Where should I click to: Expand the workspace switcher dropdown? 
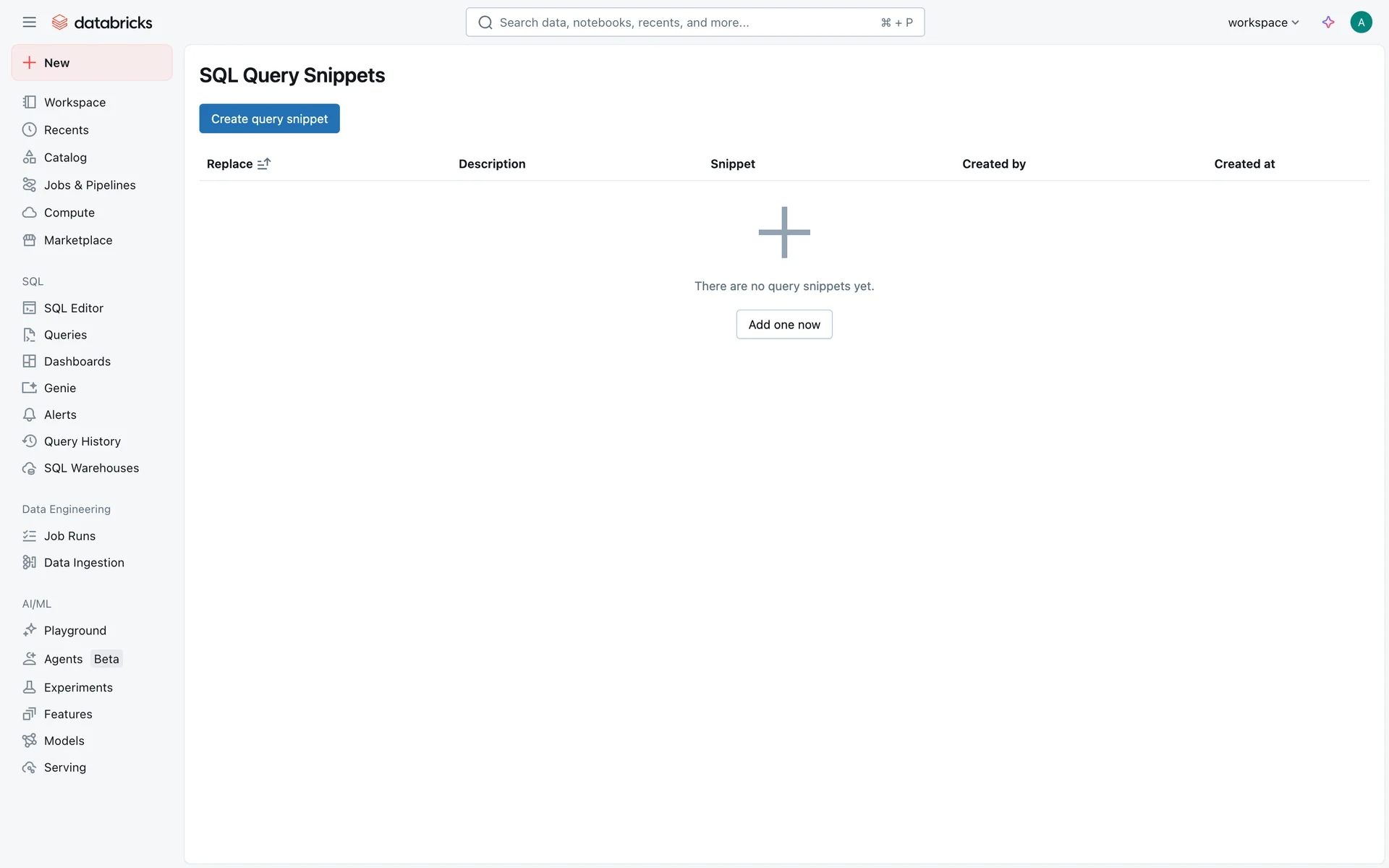(1263, 22)
